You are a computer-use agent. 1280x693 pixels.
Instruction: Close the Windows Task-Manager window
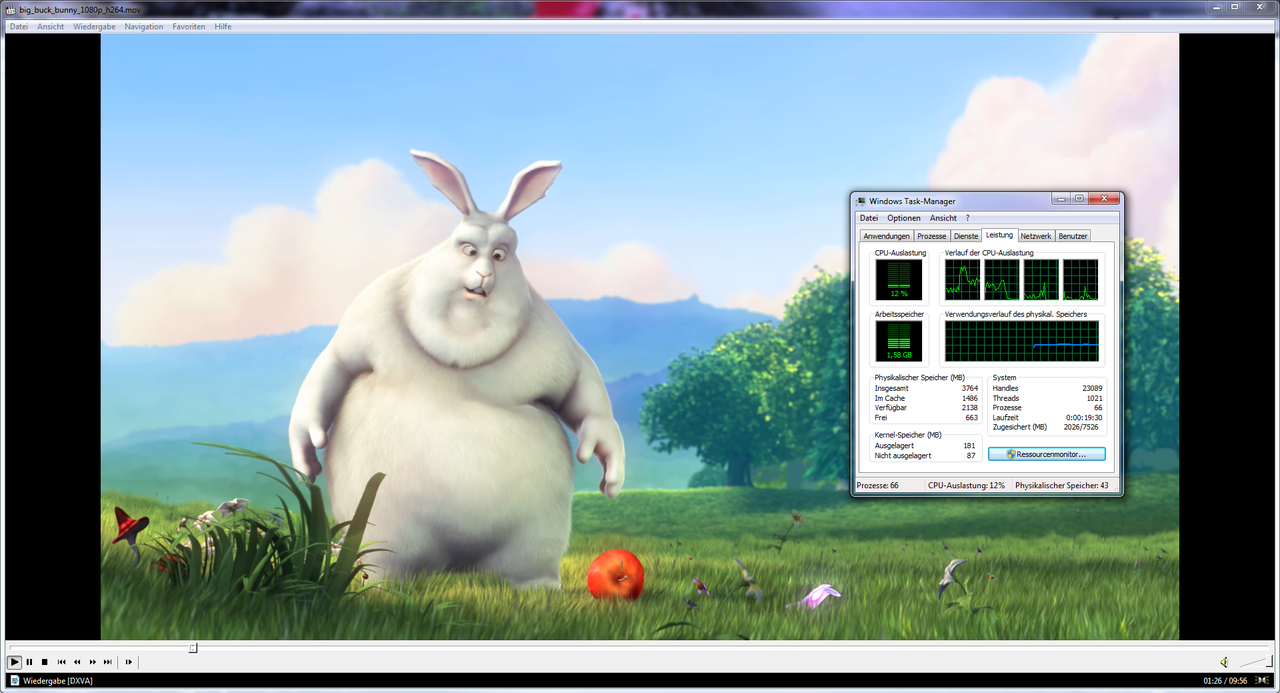point(1104,199)
